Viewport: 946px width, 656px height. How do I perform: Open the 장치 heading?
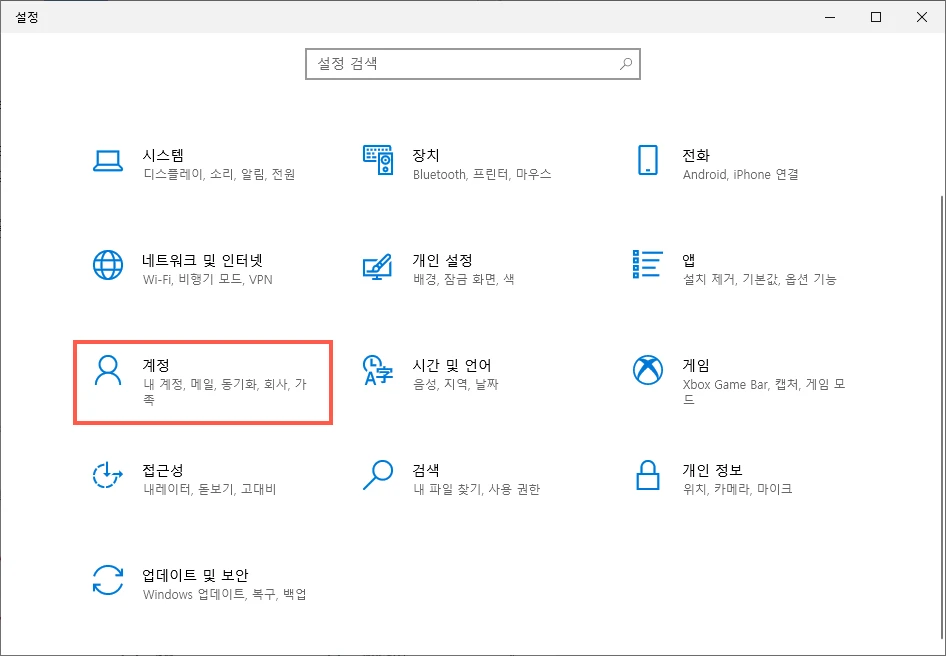click(426, 155)
